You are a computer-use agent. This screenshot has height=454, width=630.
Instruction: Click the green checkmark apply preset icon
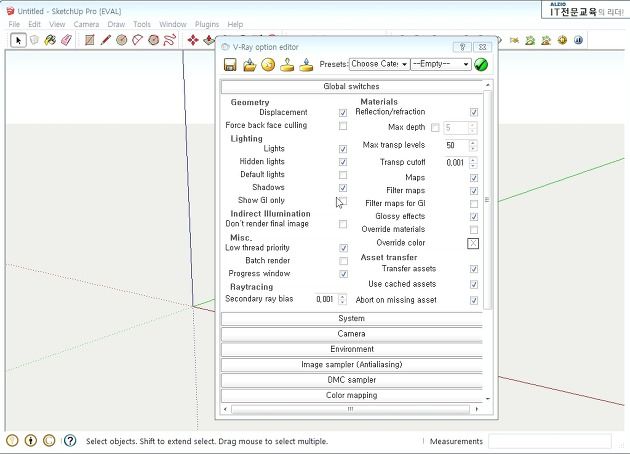[481, 64]
